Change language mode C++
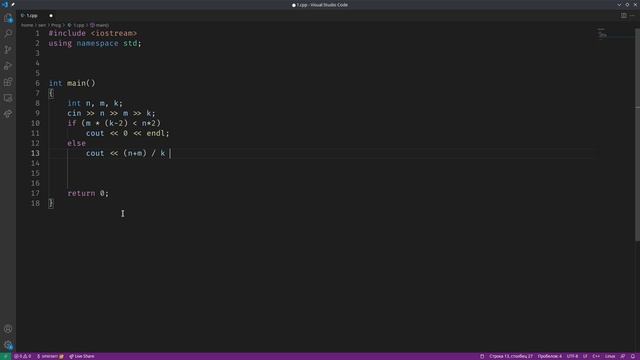This screenshot has height=360, width=640. [x=596, y=356]
